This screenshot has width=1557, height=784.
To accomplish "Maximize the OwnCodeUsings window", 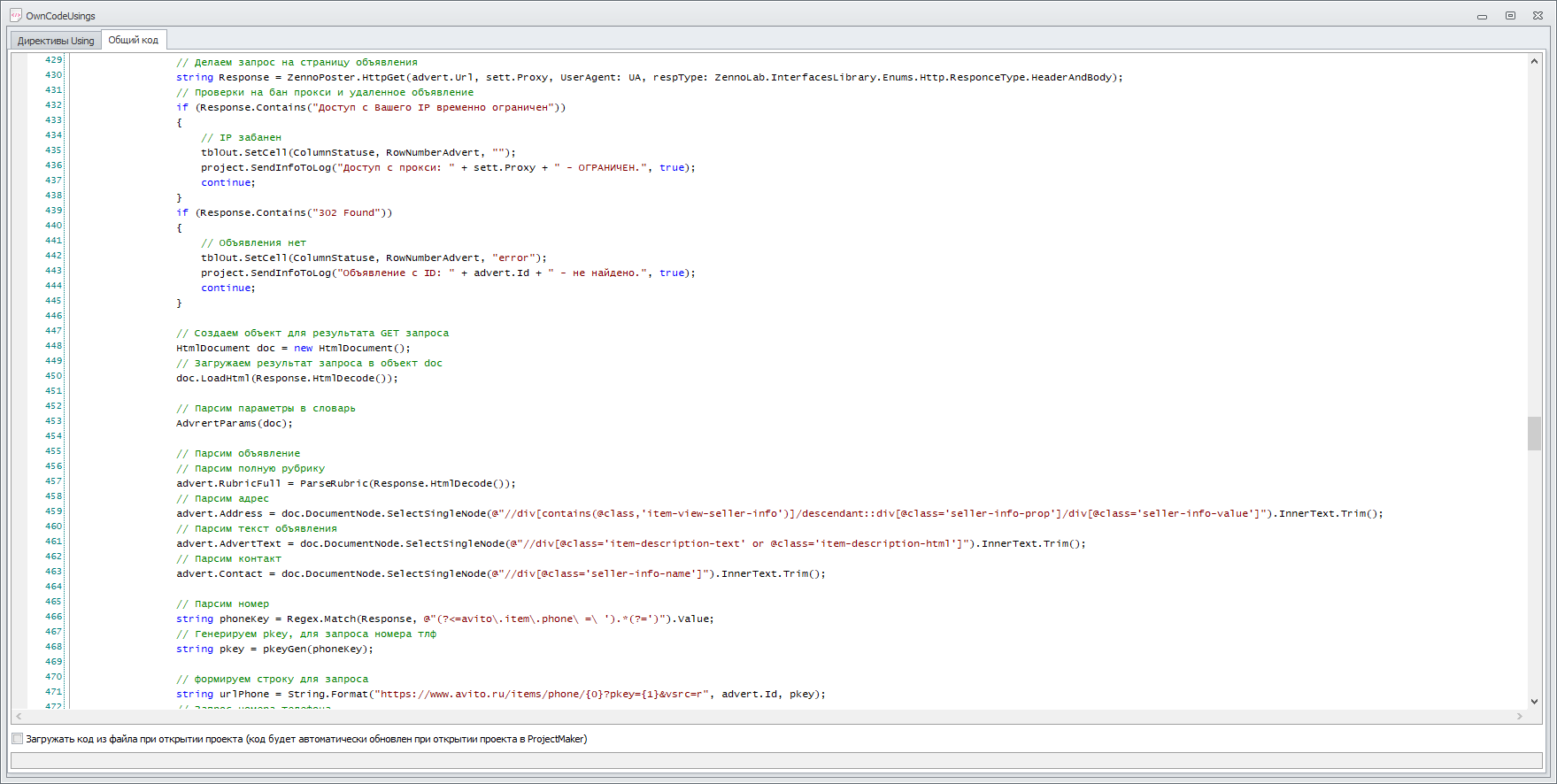I will pos(1510,16).
